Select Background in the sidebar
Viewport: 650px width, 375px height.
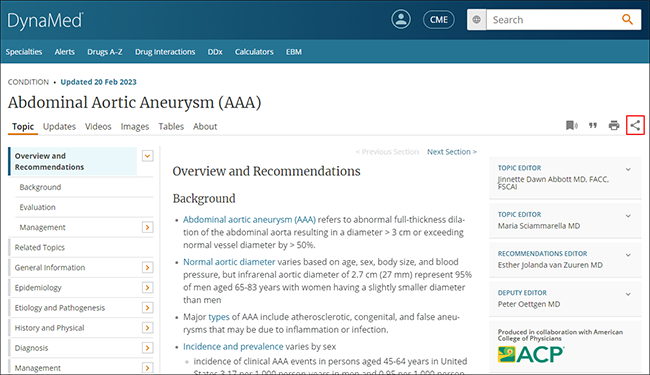[40, 187]
